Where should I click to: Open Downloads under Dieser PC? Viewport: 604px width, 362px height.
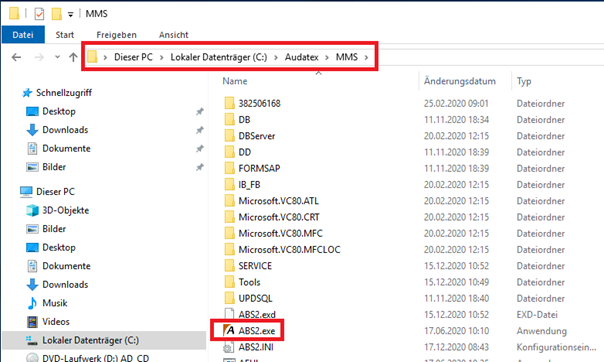(x=65, y=284)
